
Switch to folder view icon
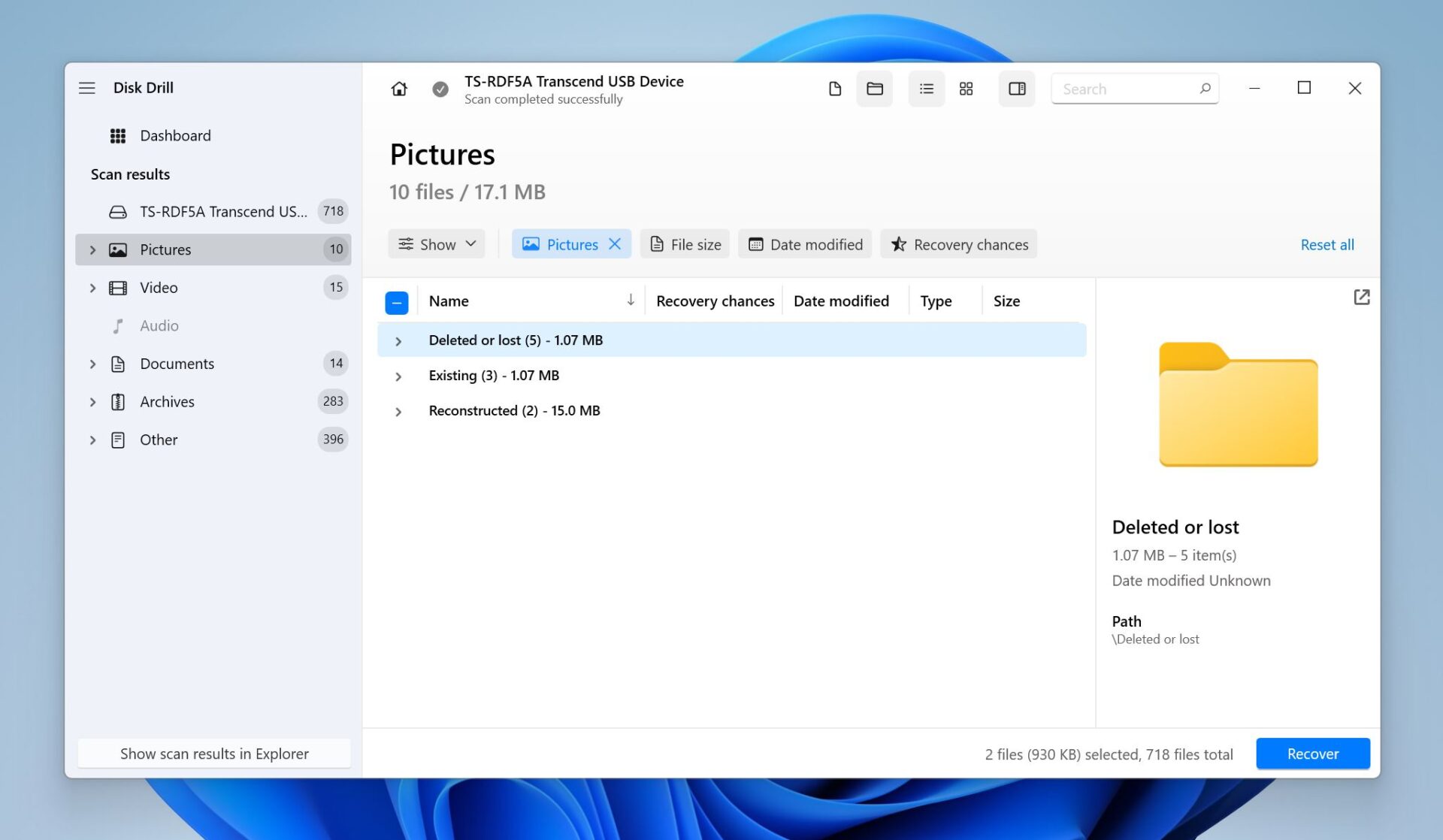click(874, 89)
